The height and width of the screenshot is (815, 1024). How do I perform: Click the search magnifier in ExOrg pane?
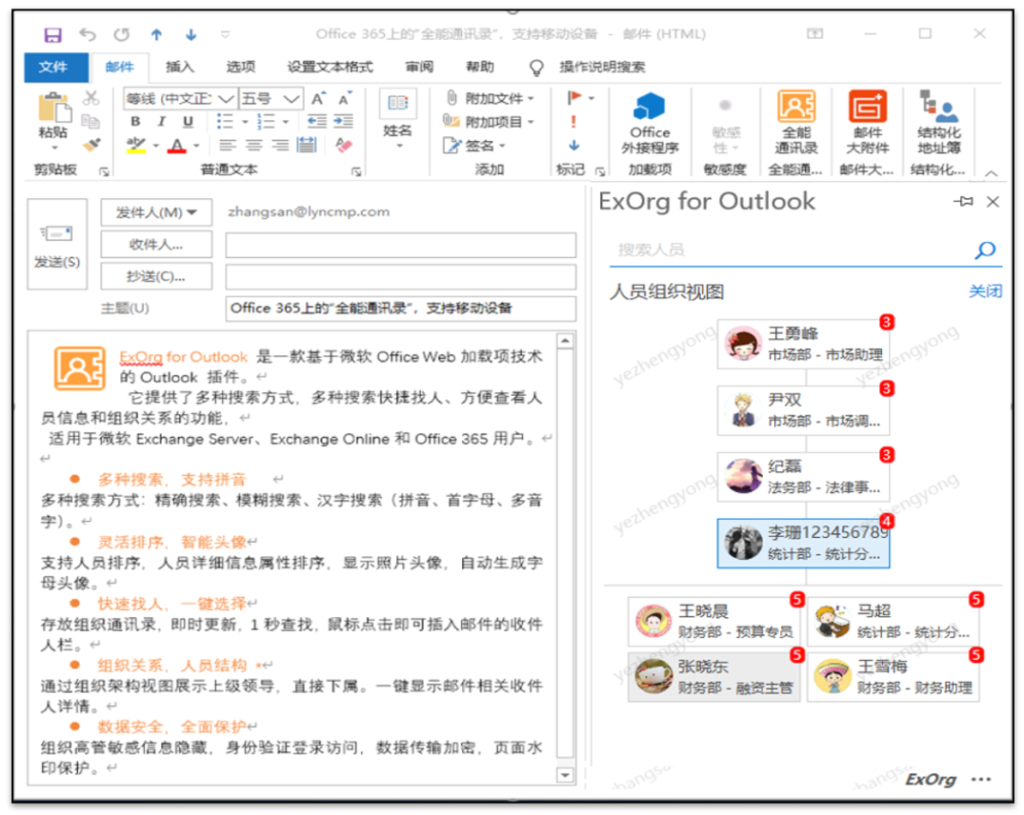[985, 249]
